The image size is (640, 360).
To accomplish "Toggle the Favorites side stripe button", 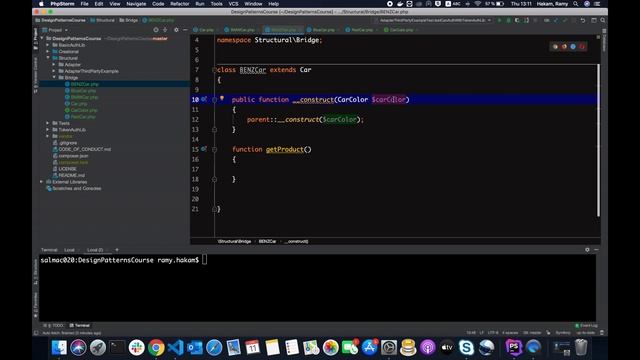I will pyautogui.click(x=36, y=305).
